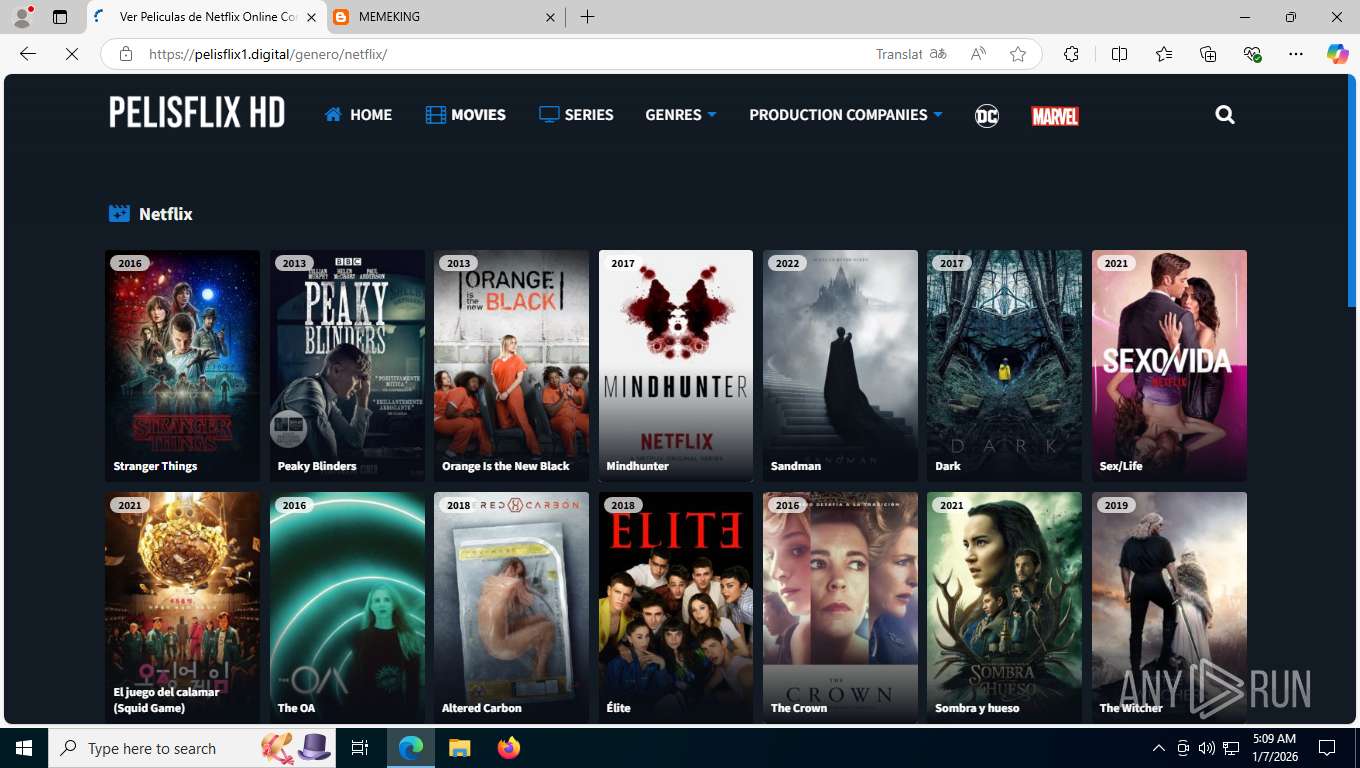Open Peaky Blinders poster

(347, 366)
